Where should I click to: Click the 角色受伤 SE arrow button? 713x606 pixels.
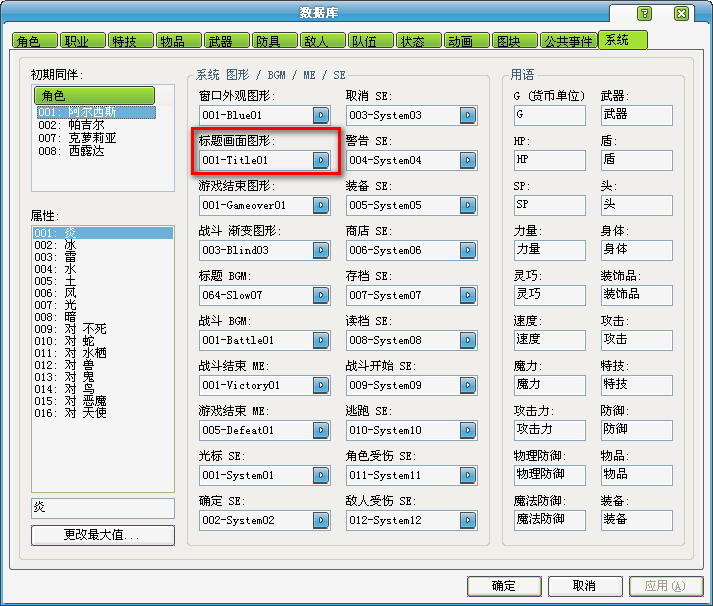(467, 475)
